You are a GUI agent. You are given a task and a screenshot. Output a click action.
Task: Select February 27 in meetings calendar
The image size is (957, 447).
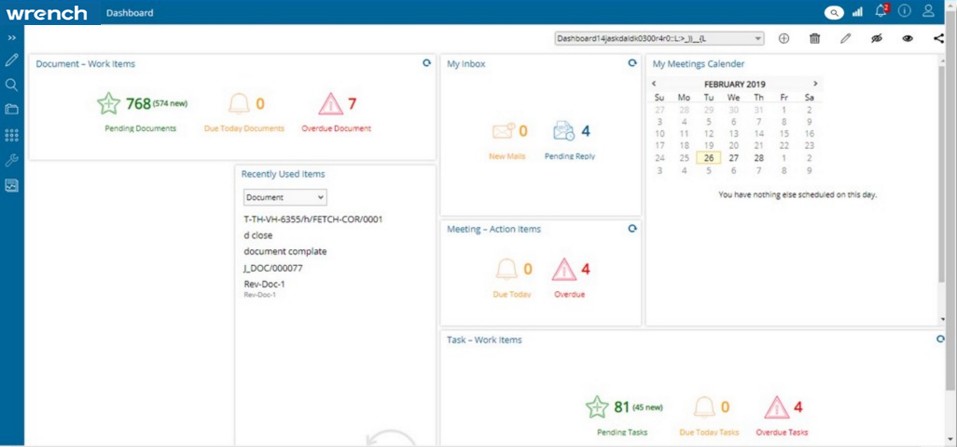point(734,158)
